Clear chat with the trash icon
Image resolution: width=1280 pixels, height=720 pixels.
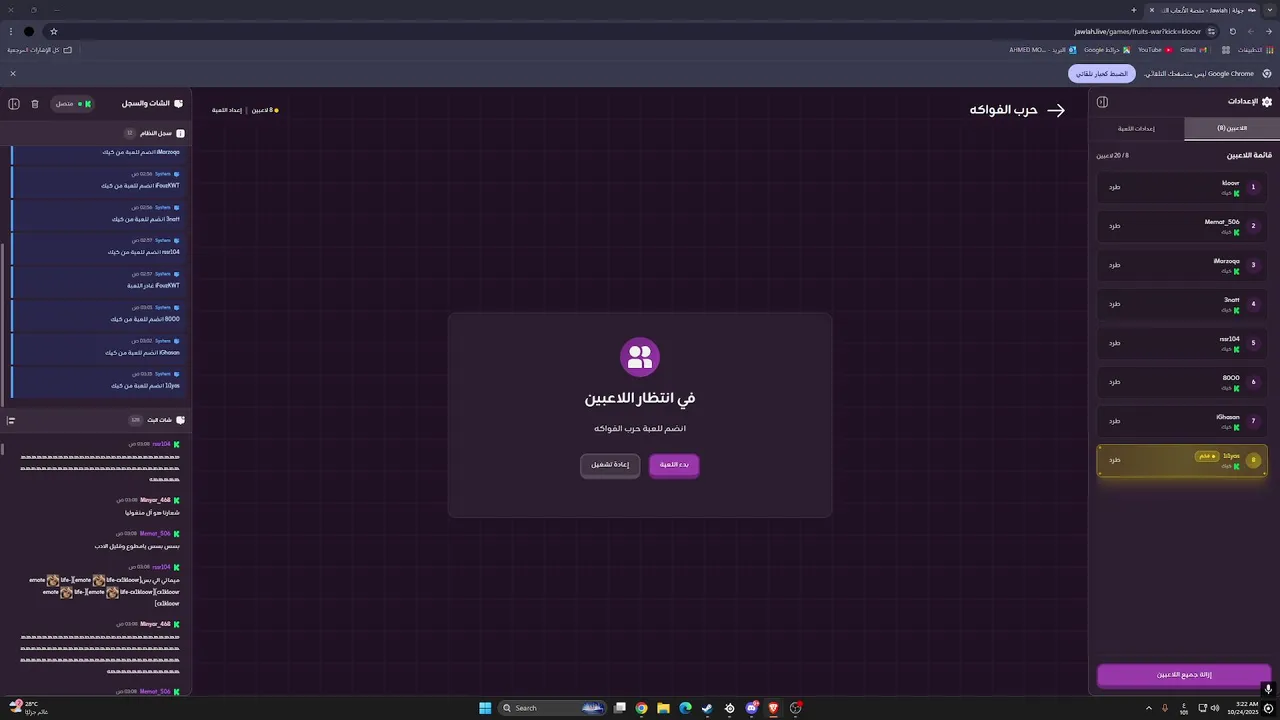click(35, 104)
